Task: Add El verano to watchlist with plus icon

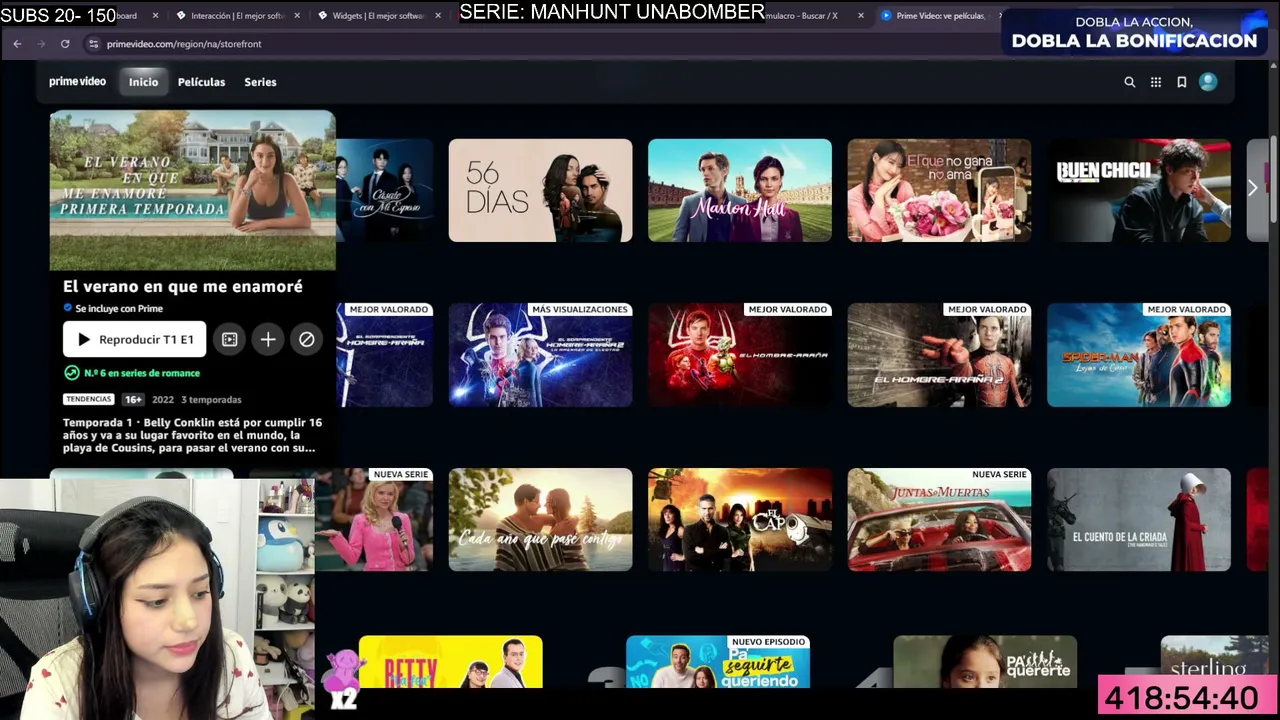Action: coord(268,339)
